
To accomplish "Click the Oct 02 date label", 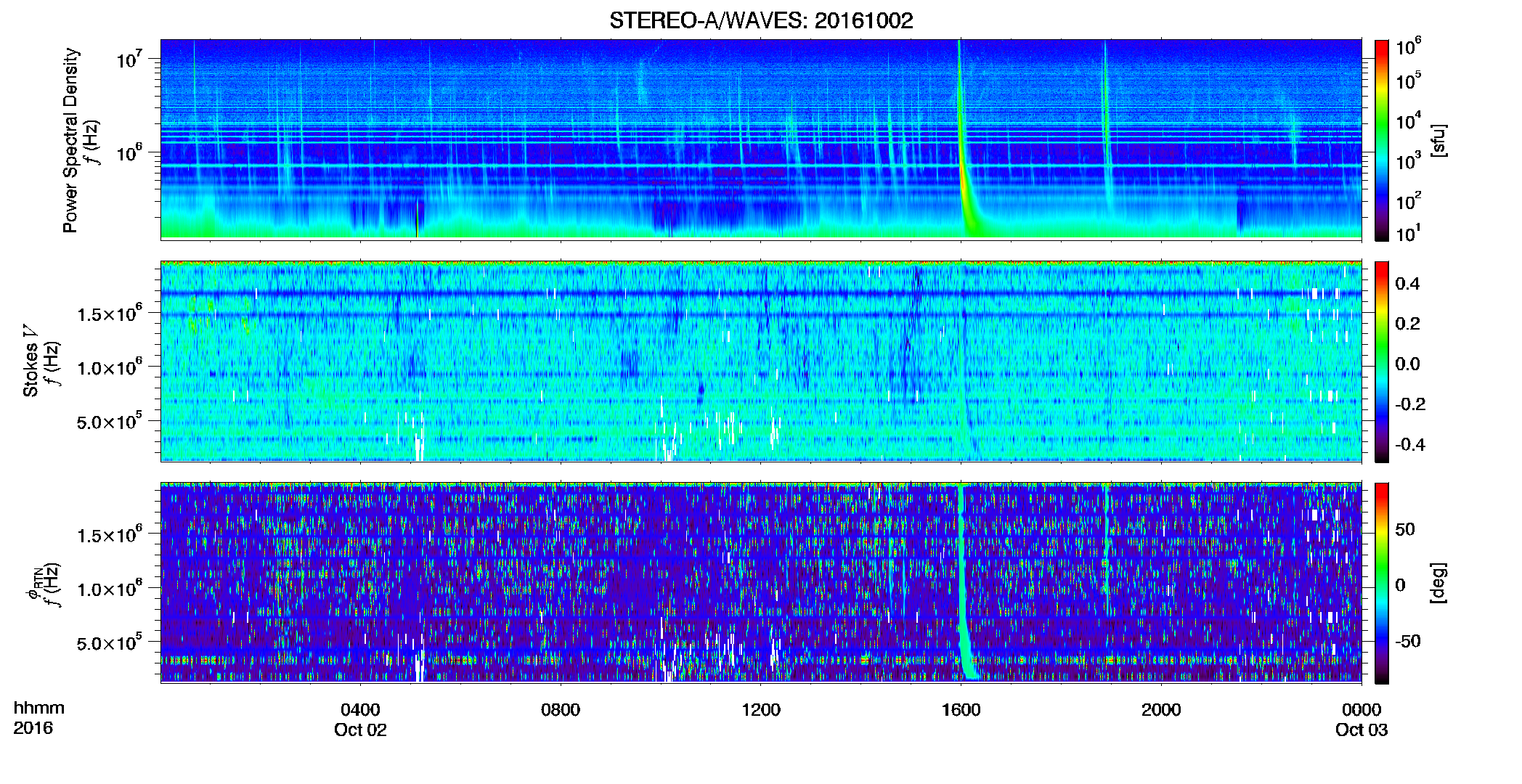I will [360, 730].
